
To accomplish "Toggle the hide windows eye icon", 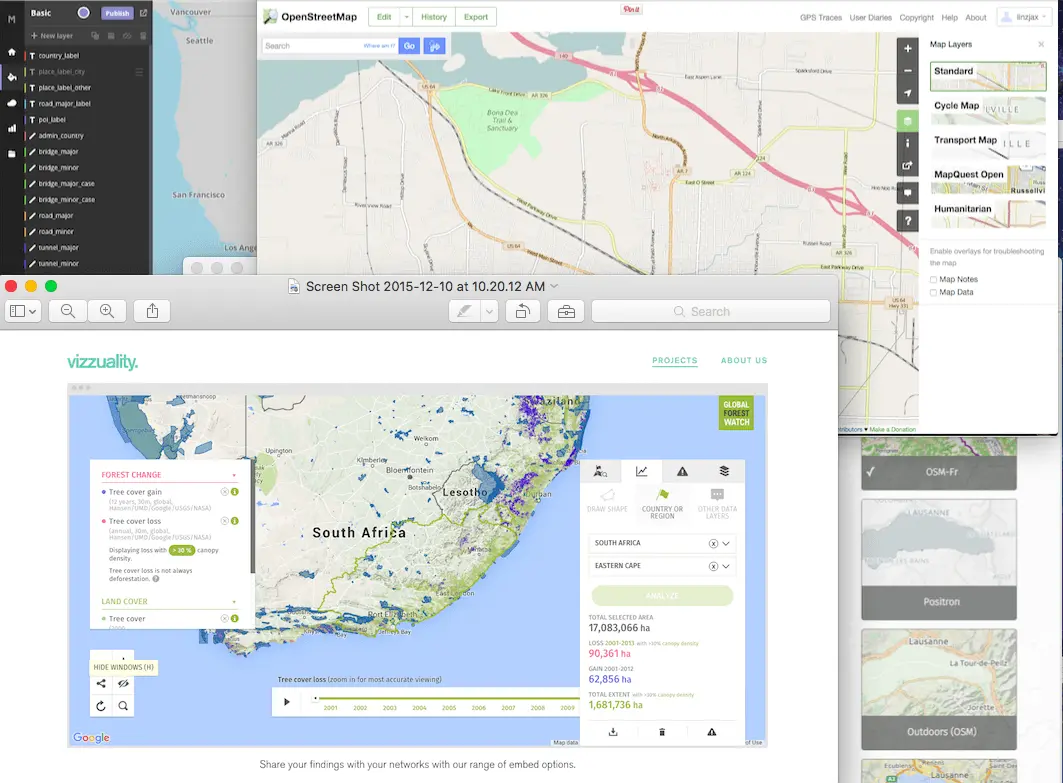I will click(123, 683).
